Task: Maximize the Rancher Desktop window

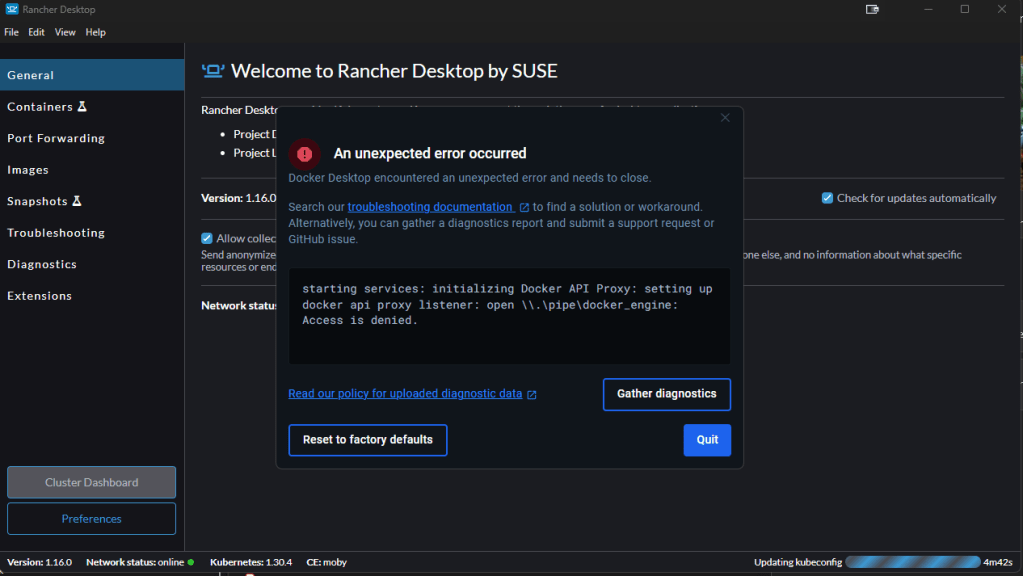Action: pos(964,9)
